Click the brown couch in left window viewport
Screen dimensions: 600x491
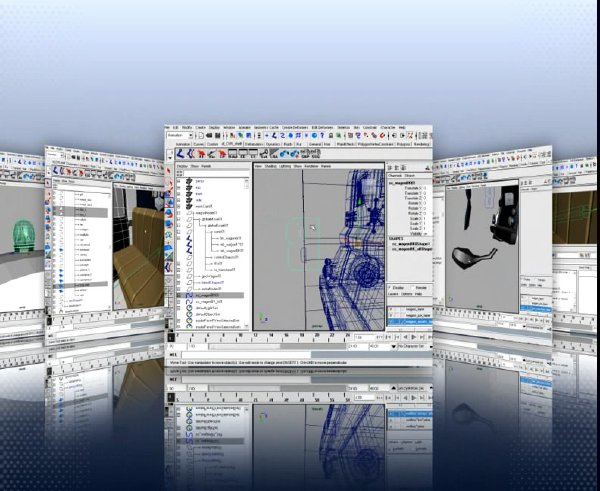(140, 257)
